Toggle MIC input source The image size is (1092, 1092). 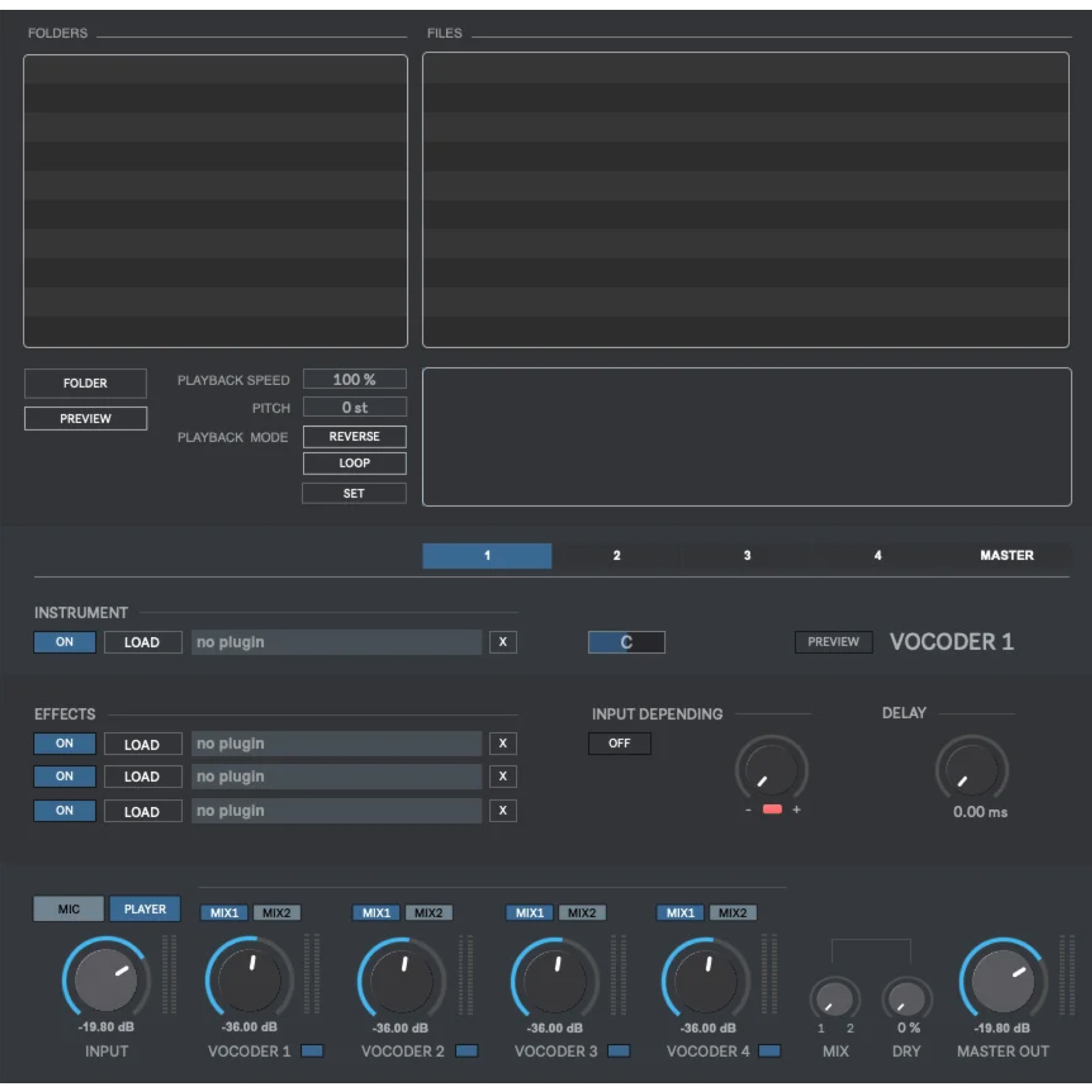[68, 909]
